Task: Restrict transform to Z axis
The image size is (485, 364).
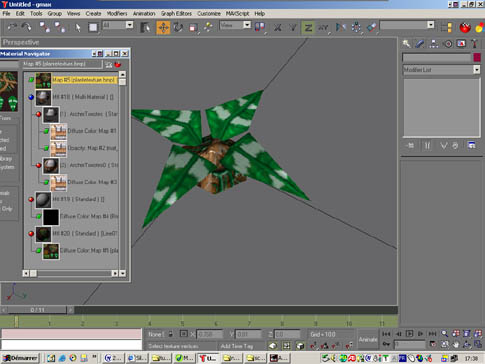Action: coord(308,27)
